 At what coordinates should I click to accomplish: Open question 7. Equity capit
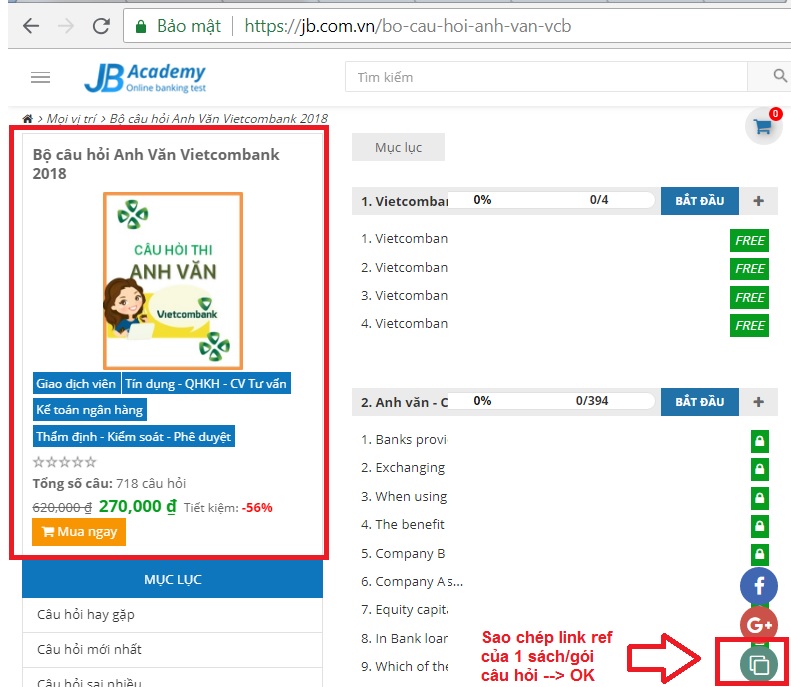point(404,610)
